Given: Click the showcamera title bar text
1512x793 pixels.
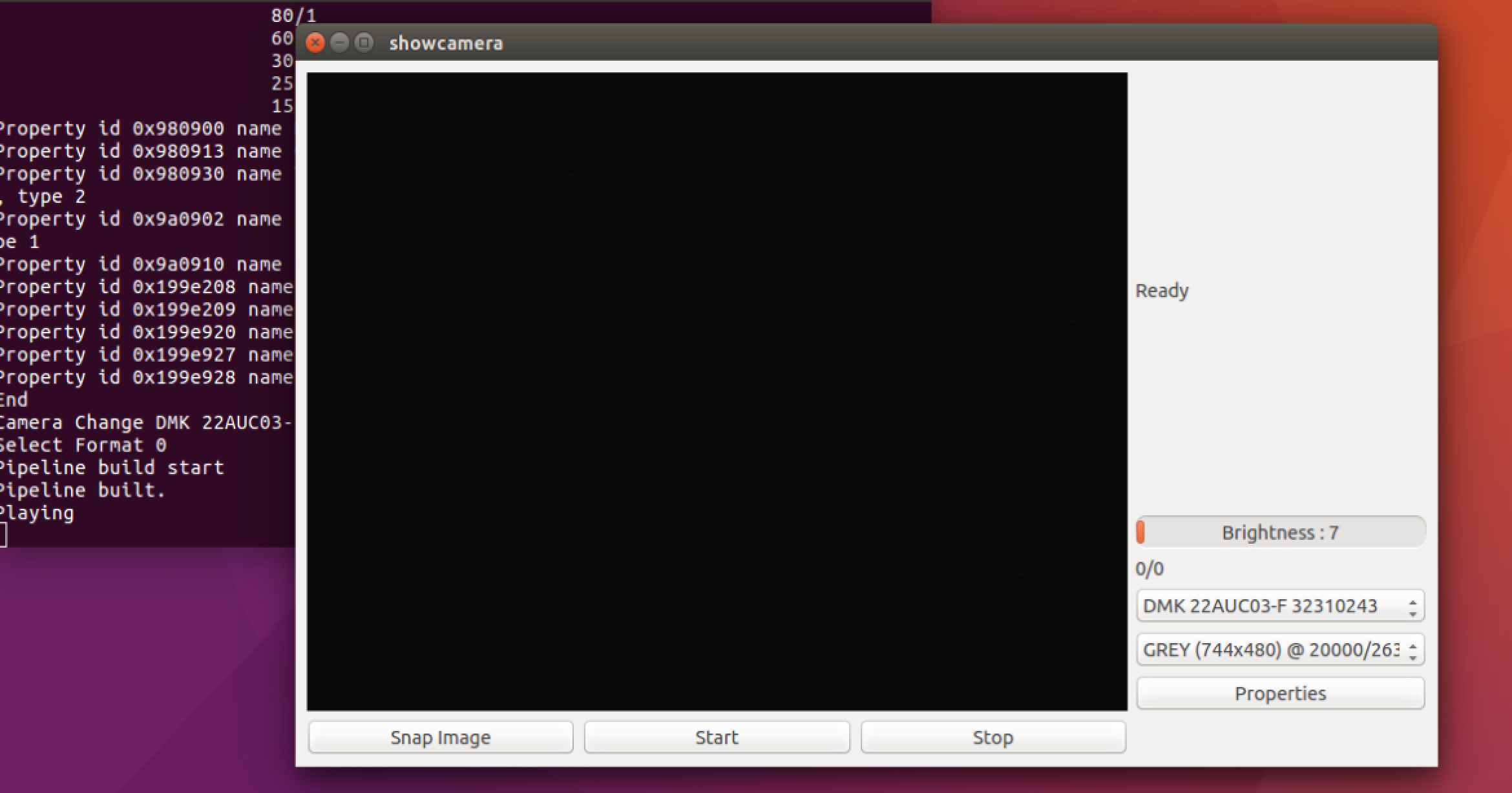Looking at the screenshot, I should coord(446,43).
